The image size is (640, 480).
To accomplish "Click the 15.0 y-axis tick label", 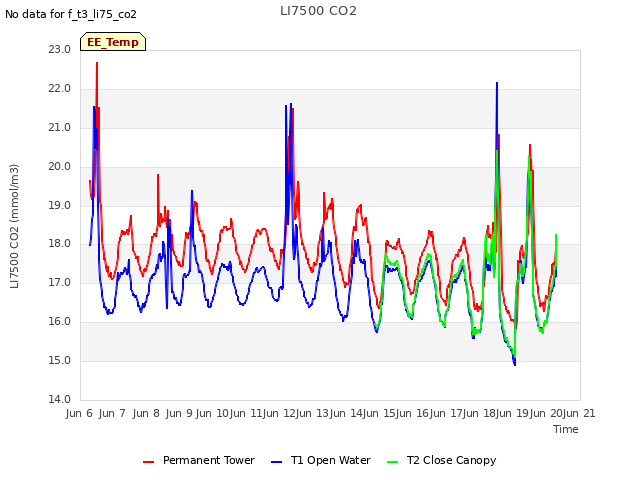I will click(x=60, y=360).
